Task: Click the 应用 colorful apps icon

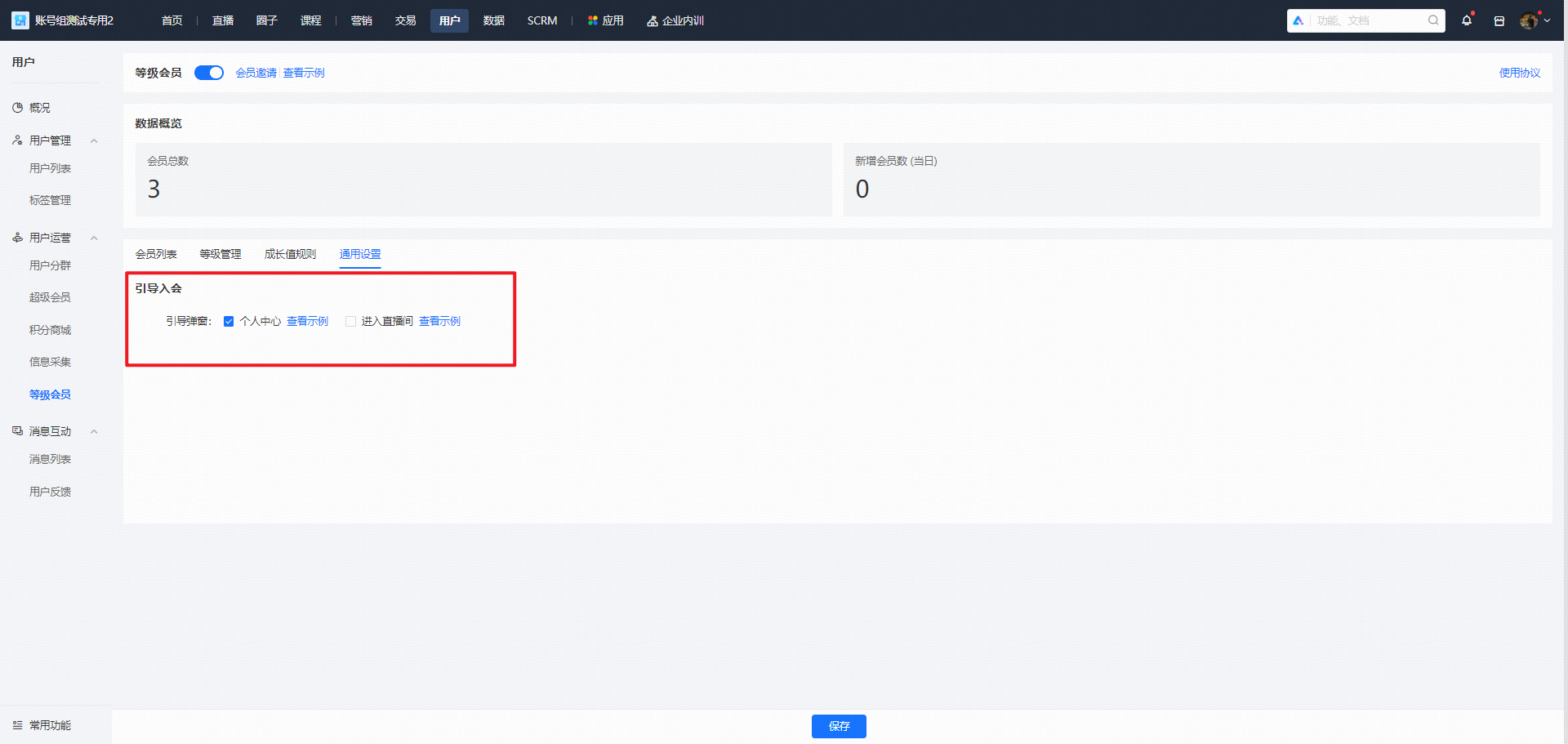Action: tap(593, 20)
